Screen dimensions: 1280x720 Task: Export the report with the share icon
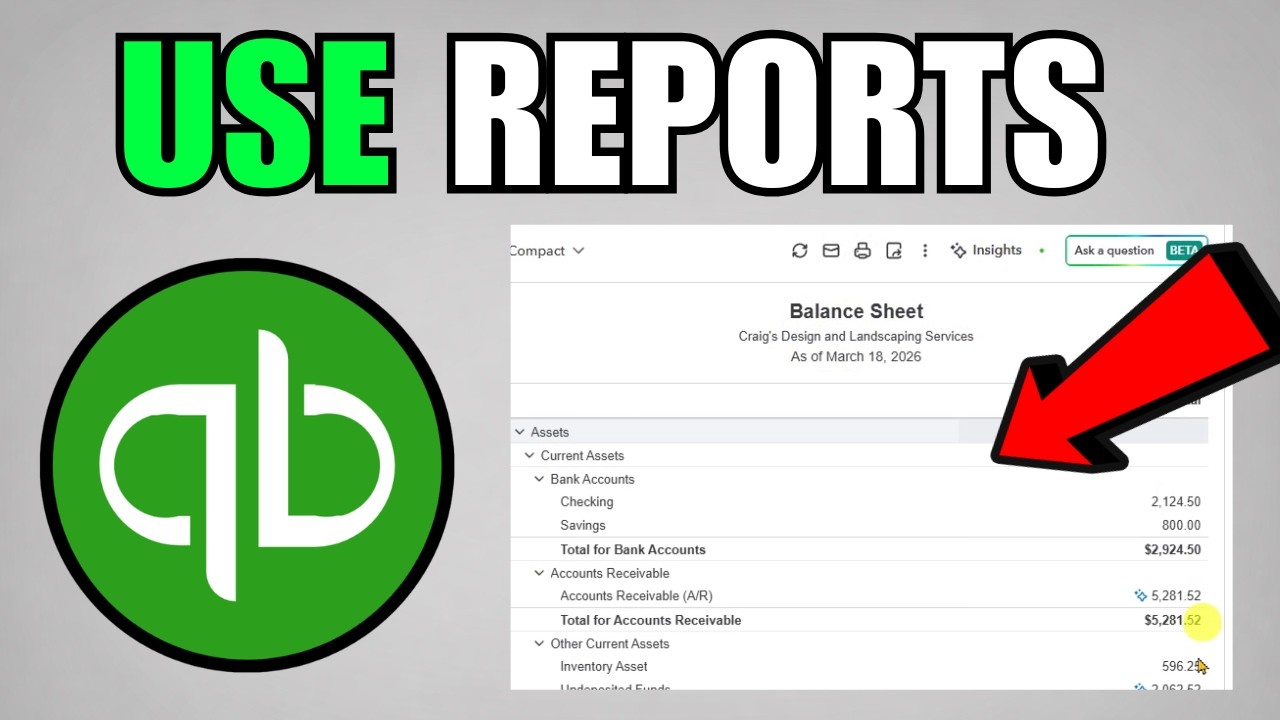tap(894, 251)
